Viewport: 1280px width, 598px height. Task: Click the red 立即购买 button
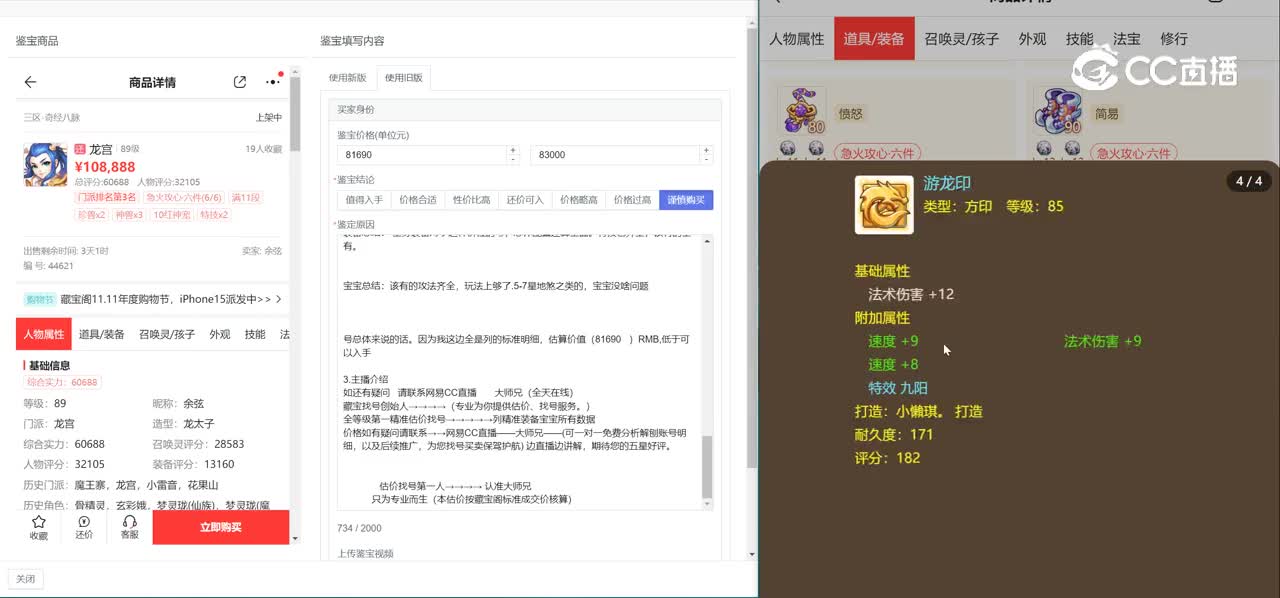220,527
